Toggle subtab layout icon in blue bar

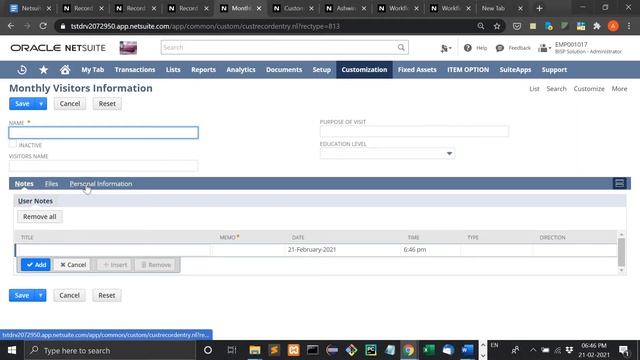click(x=619, y=183)
